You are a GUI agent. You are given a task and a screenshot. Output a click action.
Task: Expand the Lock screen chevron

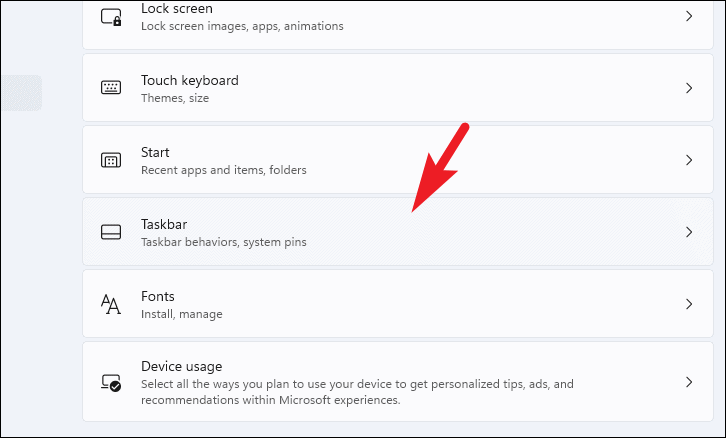coord(689,16)
